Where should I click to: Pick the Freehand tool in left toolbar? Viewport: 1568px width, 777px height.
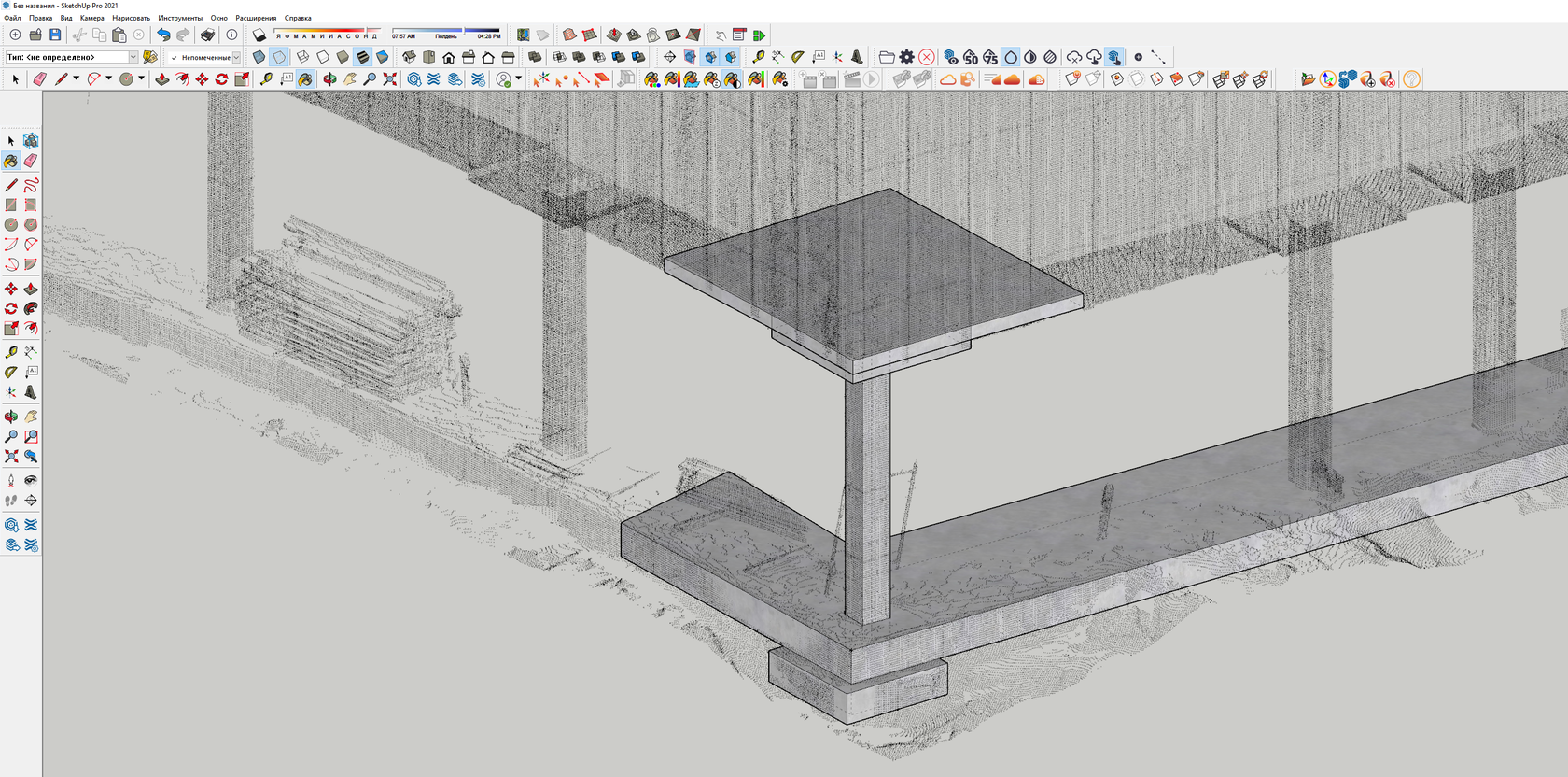(x=31, y=184)
